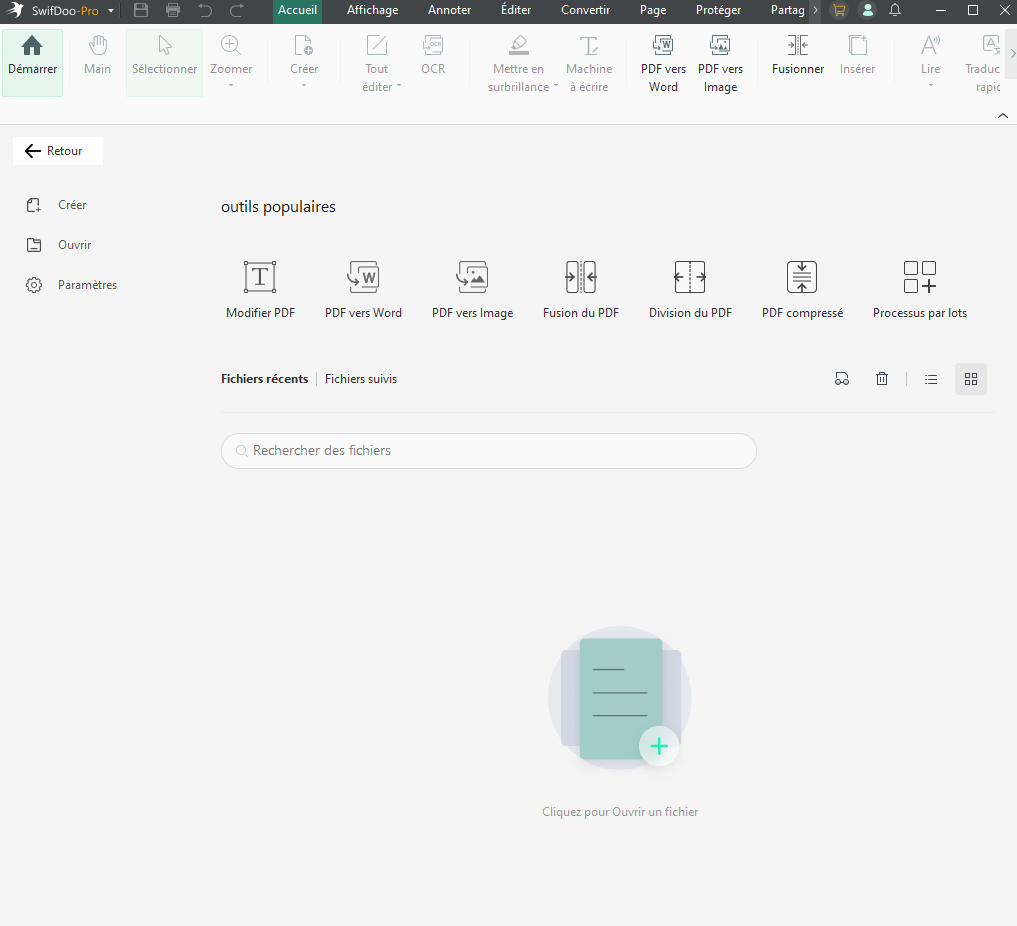Switch to grid view of files

pos(970,379)
